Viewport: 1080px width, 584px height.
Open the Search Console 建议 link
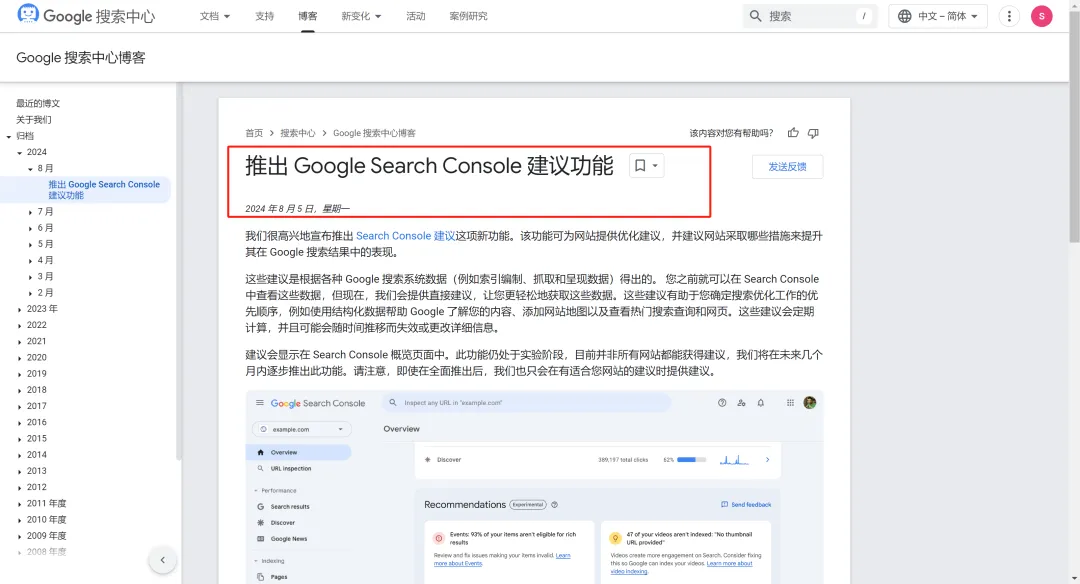pos(405,236)
